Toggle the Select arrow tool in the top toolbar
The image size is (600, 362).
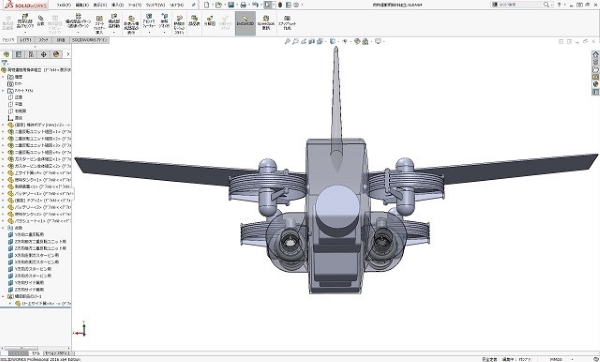[x=267, y=5]
